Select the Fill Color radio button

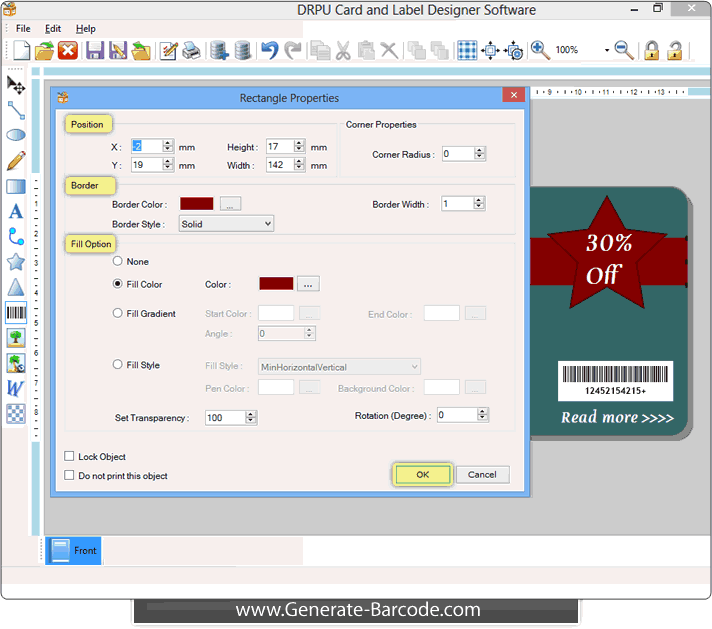[x=118, y=284]
